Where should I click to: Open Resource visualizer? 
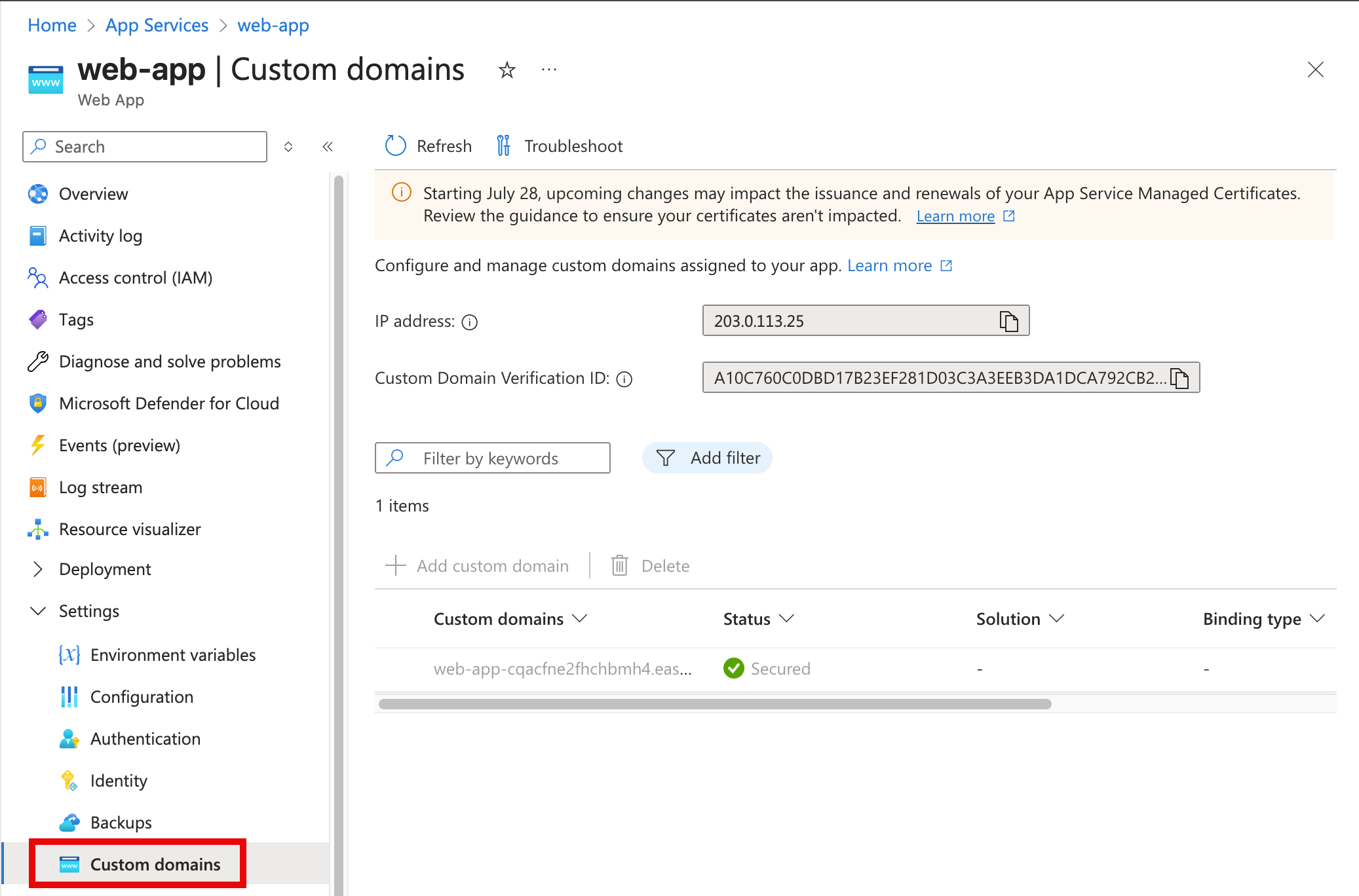pyautogui.click(x=129, y=529)
